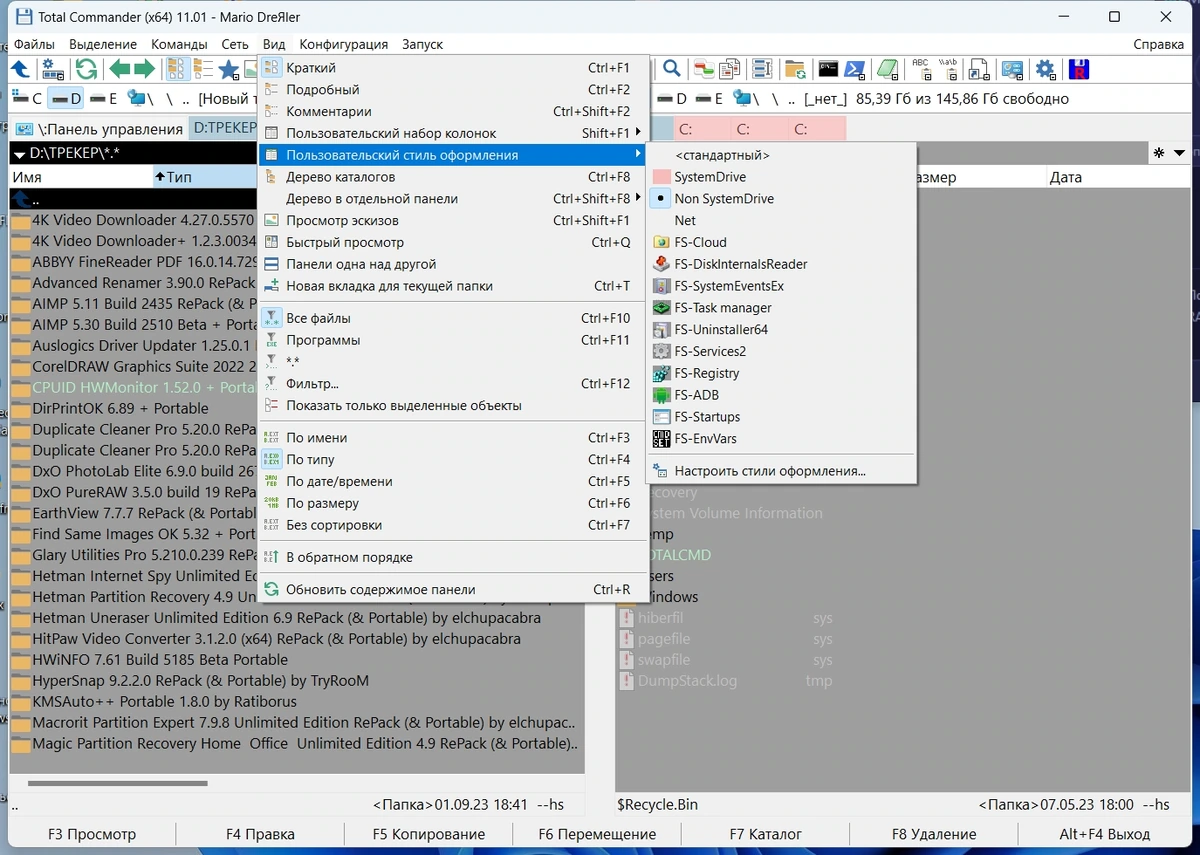Click the 'F5 Копирование' button

tap(428, 834)
